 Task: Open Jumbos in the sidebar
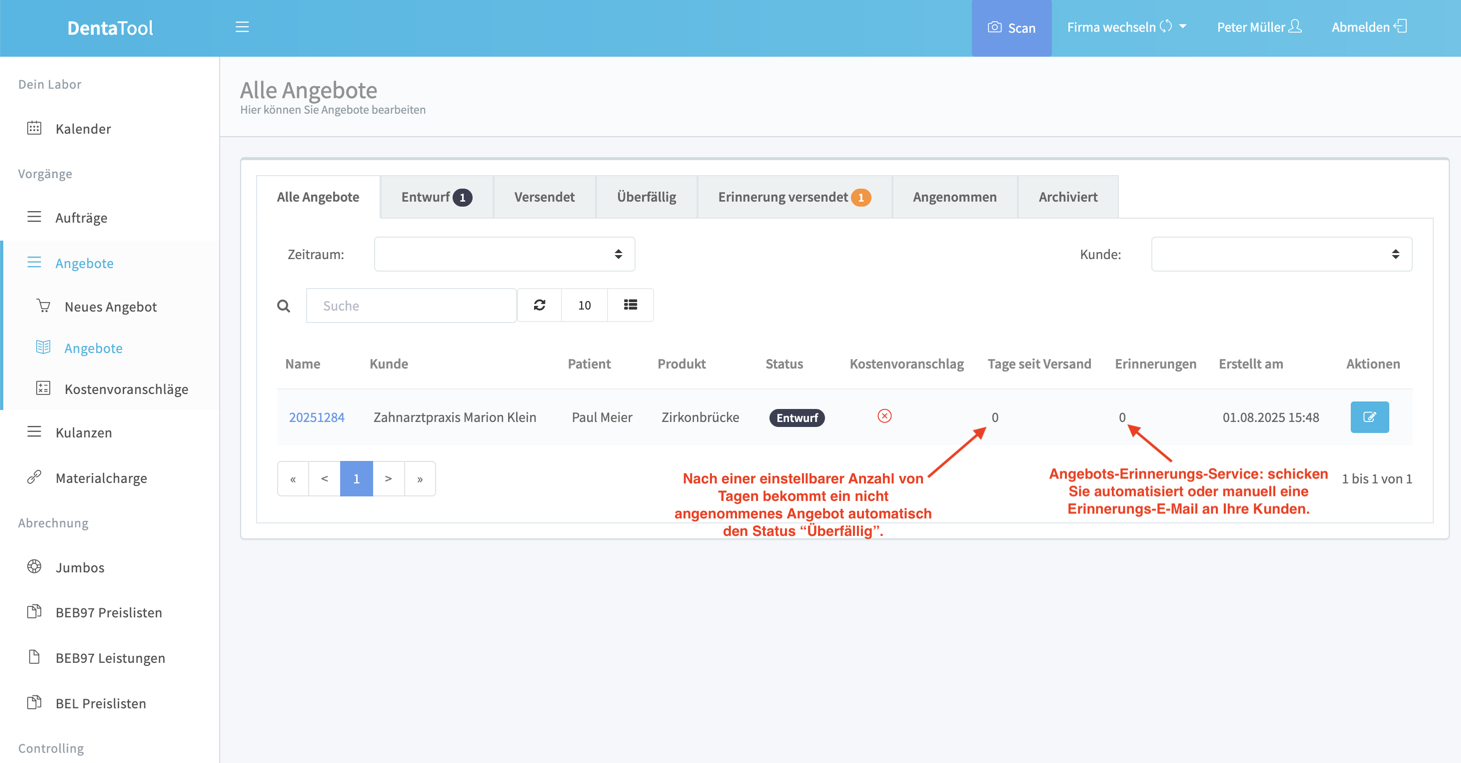(x=80, y=567)
